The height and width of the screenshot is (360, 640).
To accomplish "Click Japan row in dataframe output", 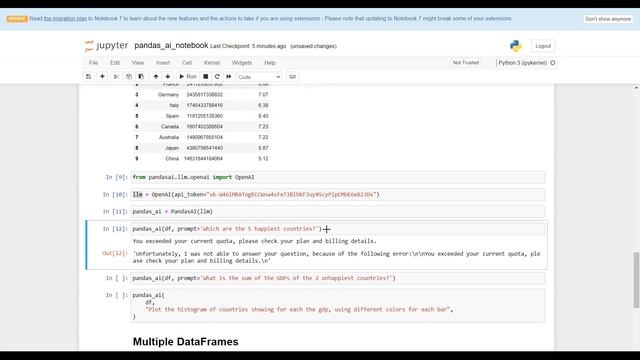I will tap(202, 148).
